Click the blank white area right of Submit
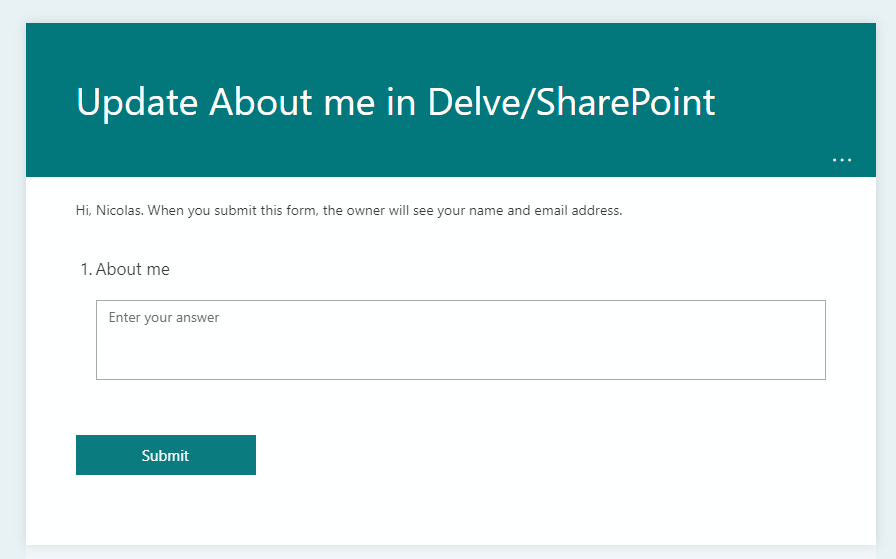The image size is (896, 559). click(550, 455)
